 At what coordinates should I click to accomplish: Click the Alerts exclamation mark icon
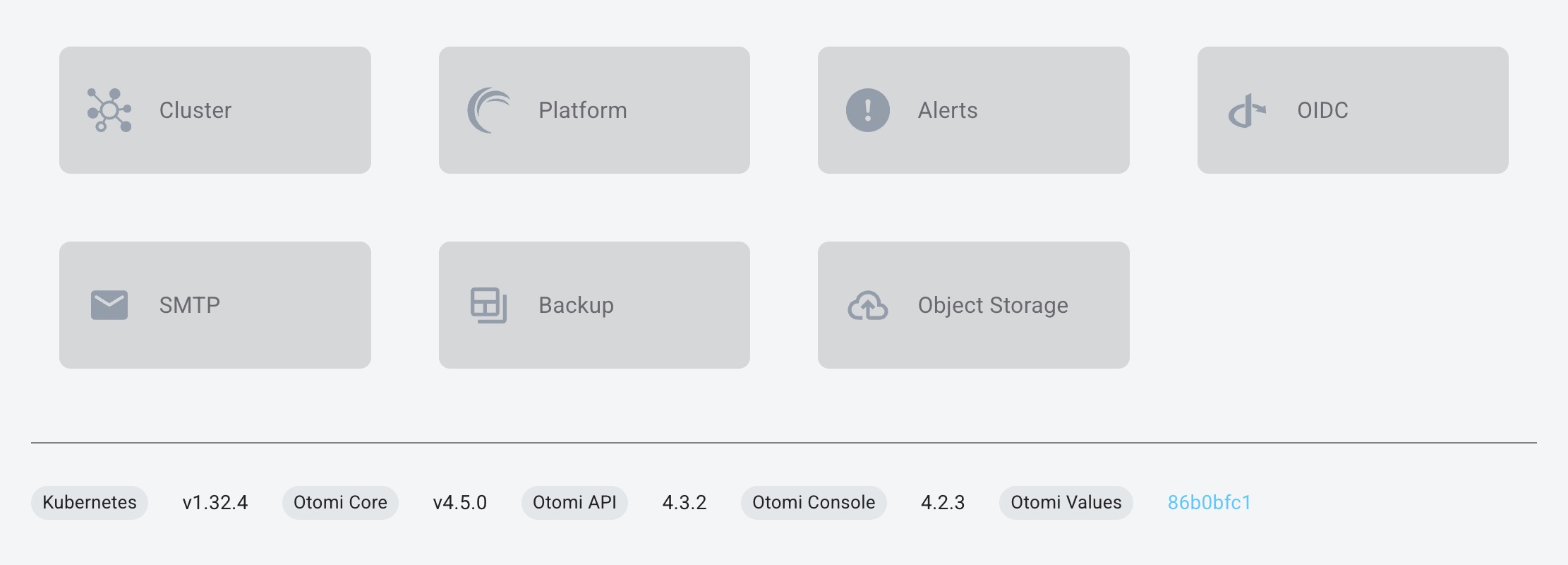click(867, 110)
